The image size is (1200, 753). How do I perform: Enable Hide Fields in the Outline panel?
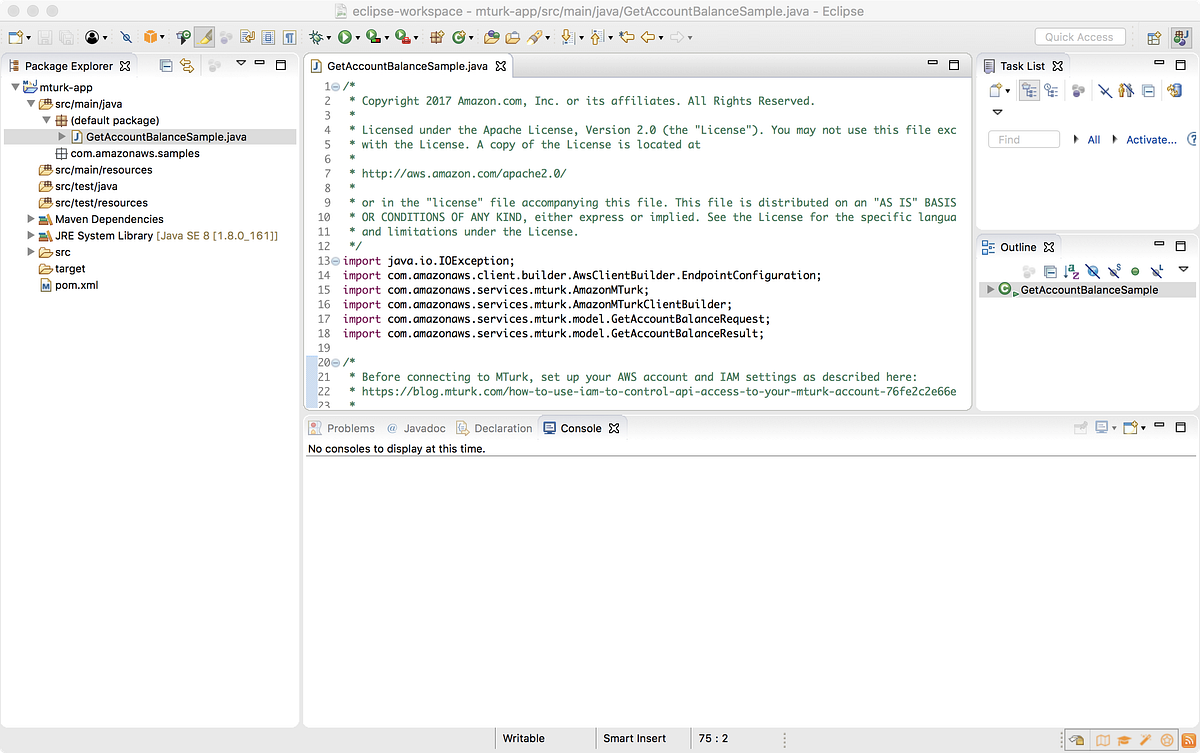pyautogui.click(x=1092, y=270)
